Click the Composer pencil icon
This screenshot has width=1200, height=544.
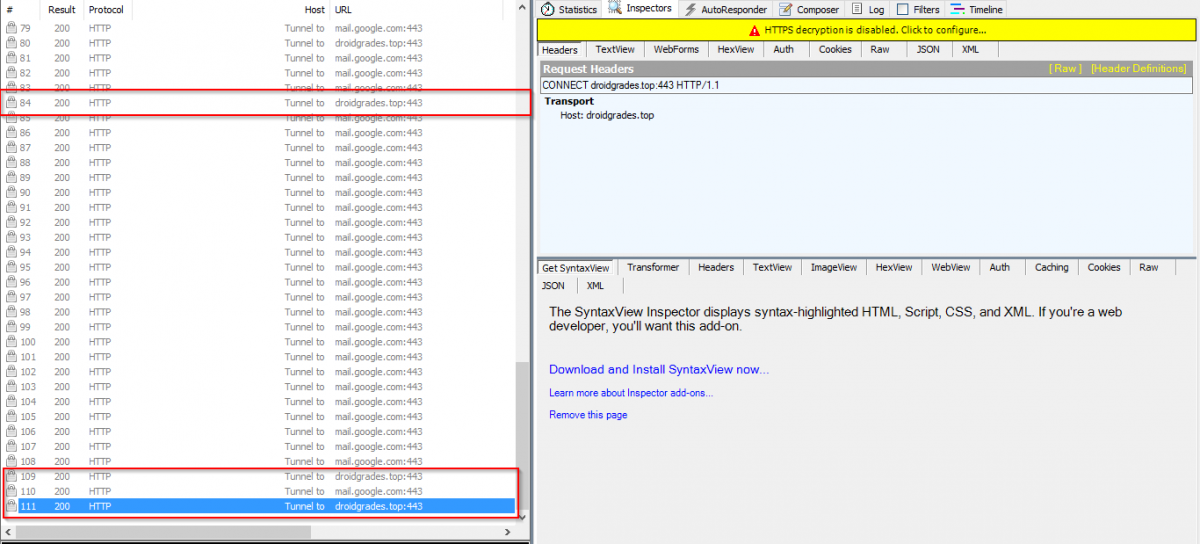pos(785,10)
